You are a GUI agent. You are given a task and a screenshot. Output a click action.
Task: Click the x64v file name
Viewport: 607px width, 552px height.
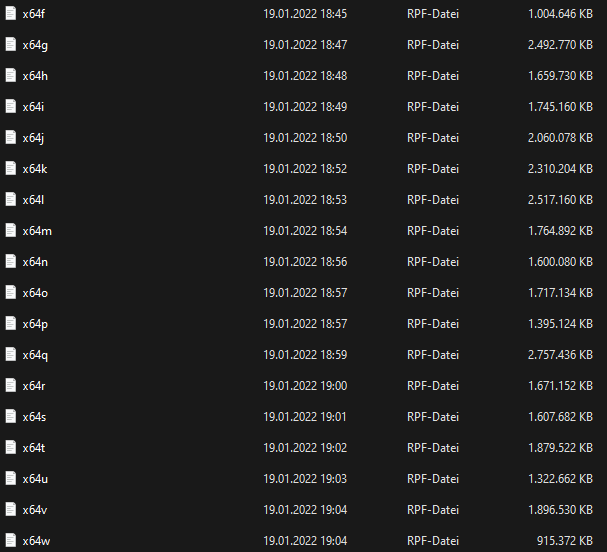[35, 510]
